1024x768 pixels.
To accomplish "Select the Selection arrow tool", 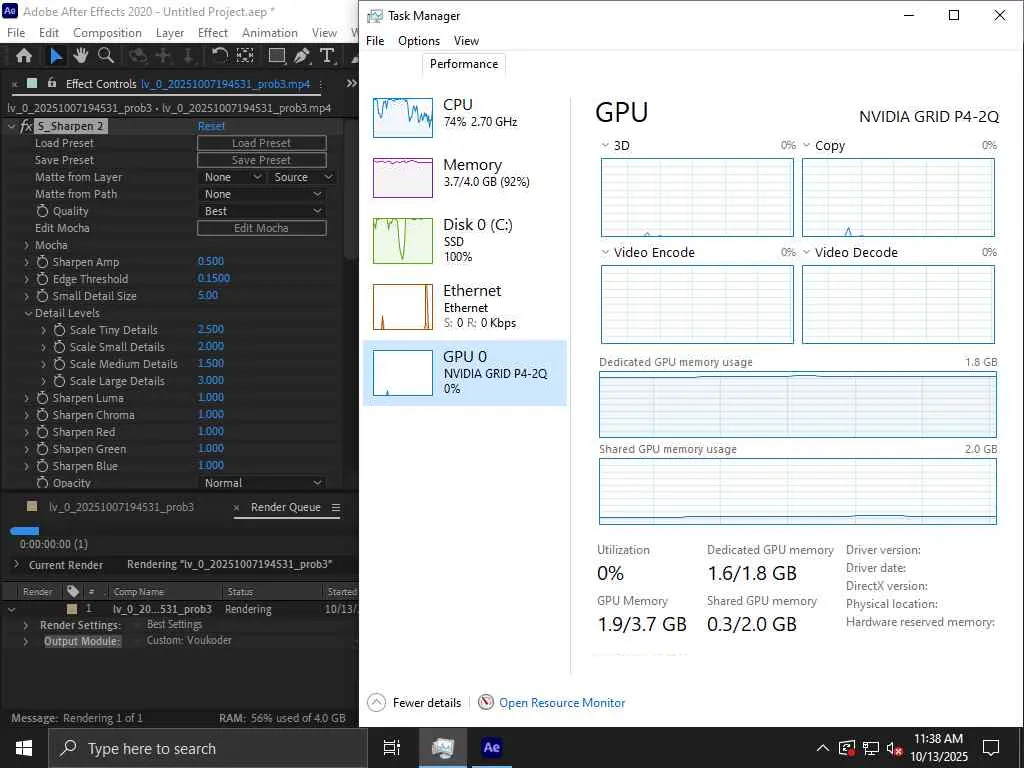I will tap(56, 56).
